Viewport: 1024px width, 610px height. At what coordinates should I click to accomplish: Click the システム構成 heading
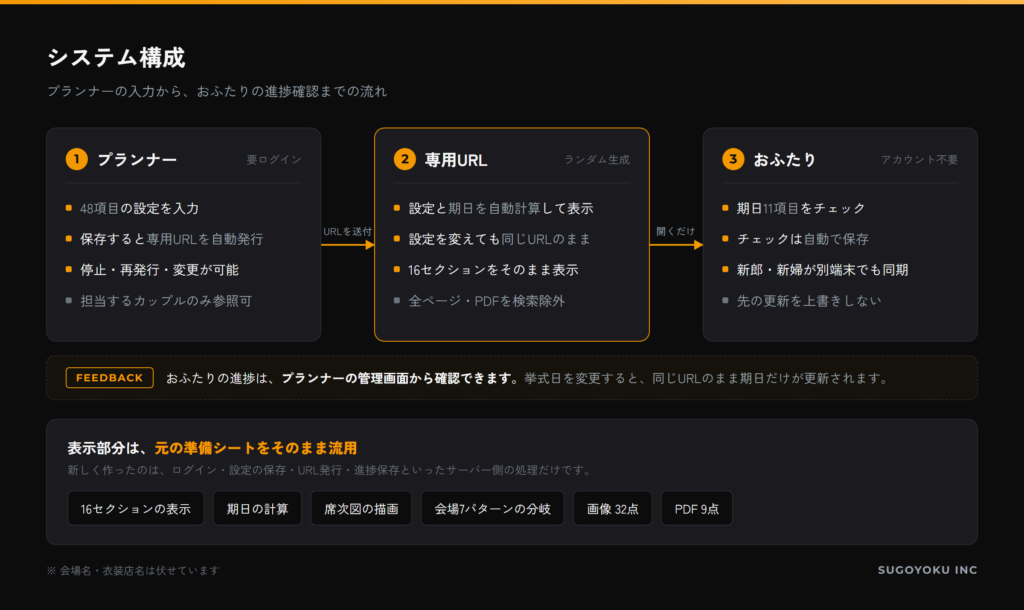pyautogui.click(x=116, y=57)
